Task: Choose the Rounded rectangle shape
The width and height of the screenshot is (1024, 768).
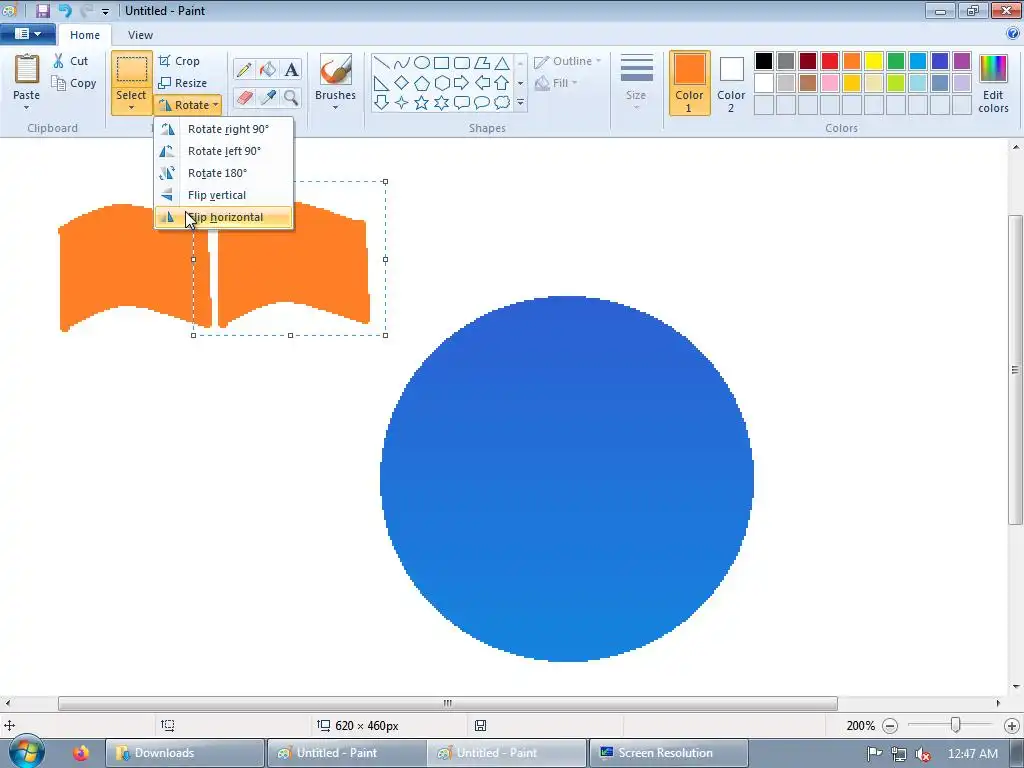Action: (x=462, y=63)
